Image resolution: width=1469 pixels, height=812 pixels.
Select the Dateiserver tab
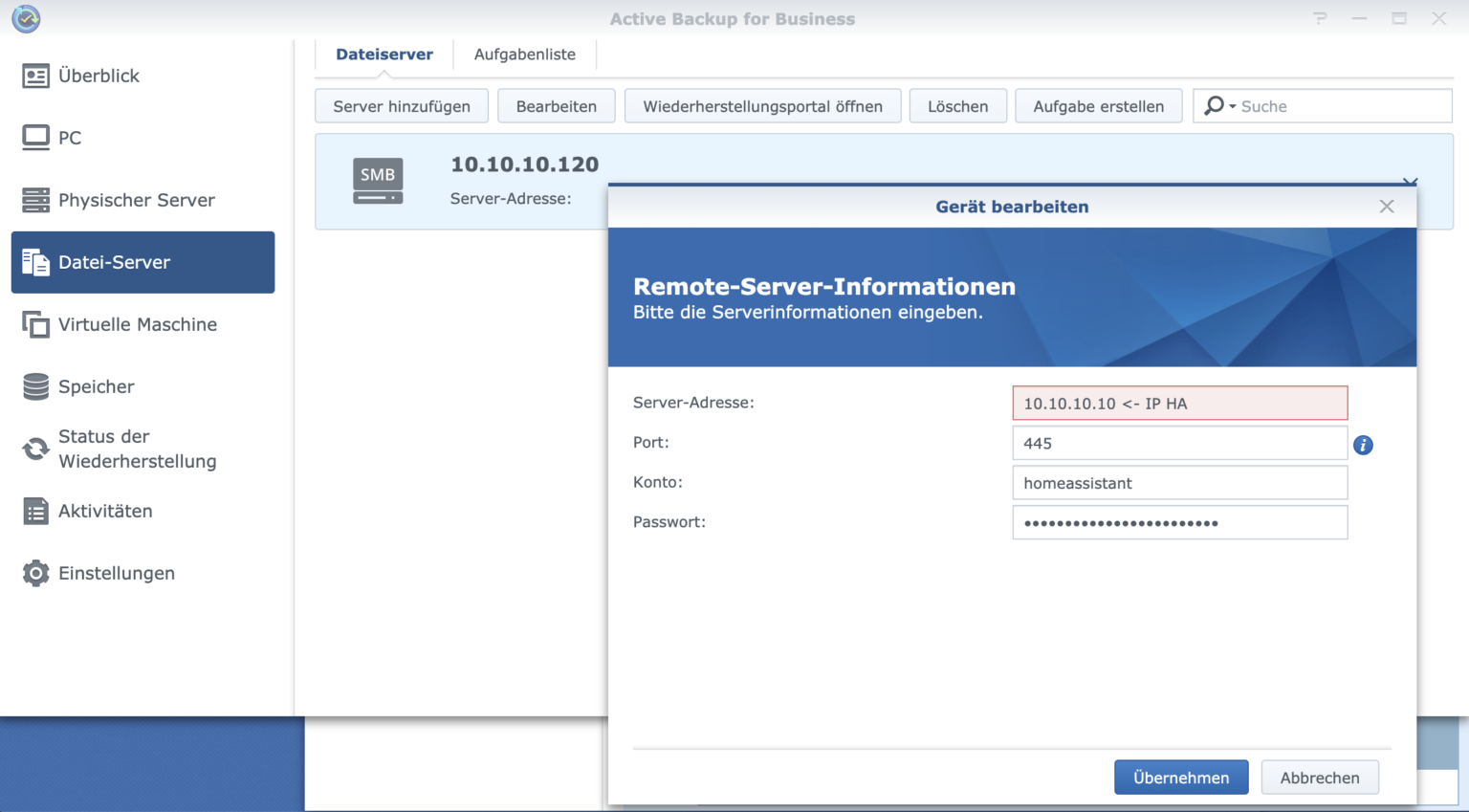(384, 54)
